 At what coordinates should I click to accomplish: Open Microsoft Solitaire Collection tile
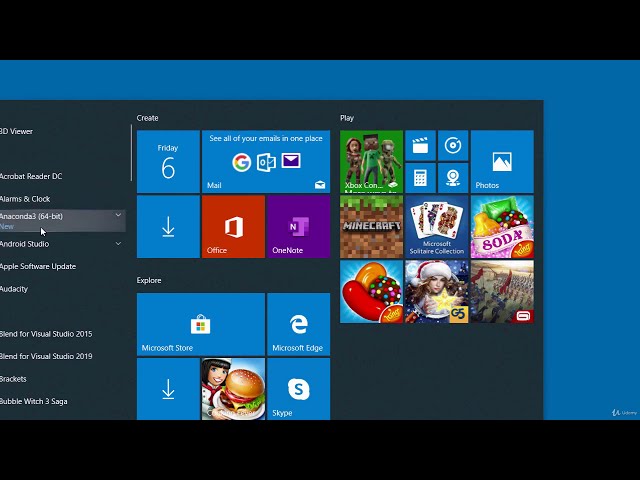coord(437,227)
